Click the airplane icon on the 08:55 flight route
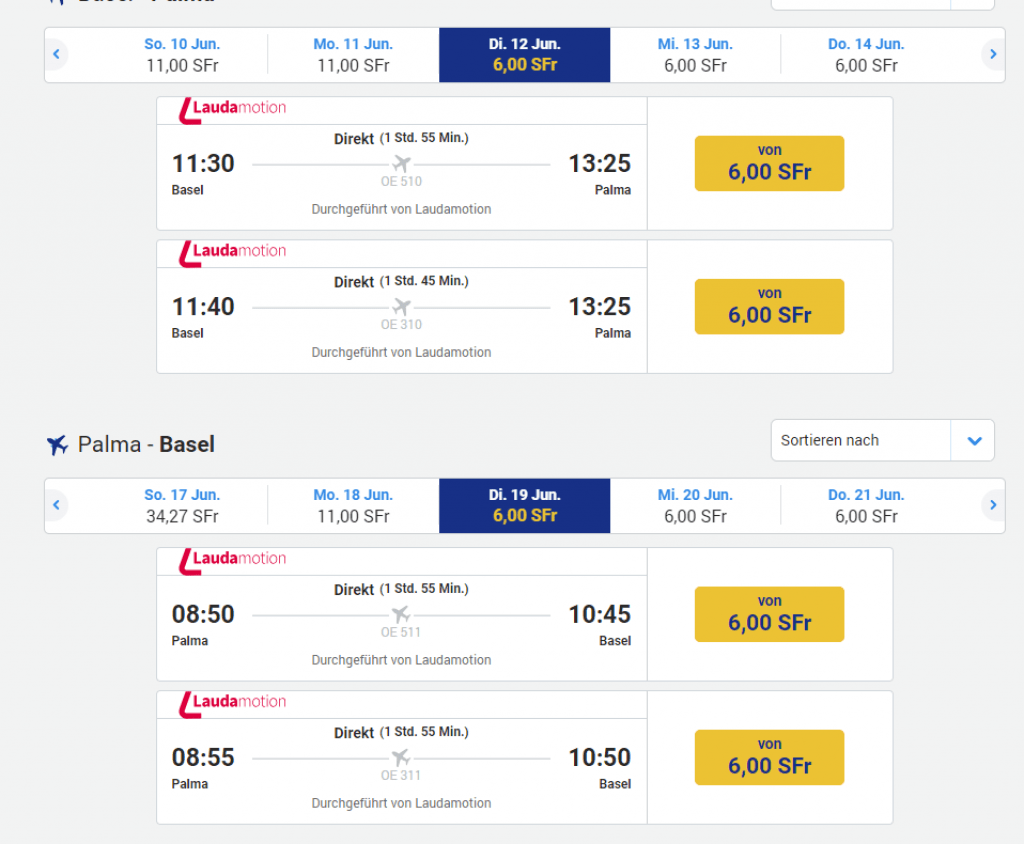This screenshot has height=844, width=1024. [401, 758]
